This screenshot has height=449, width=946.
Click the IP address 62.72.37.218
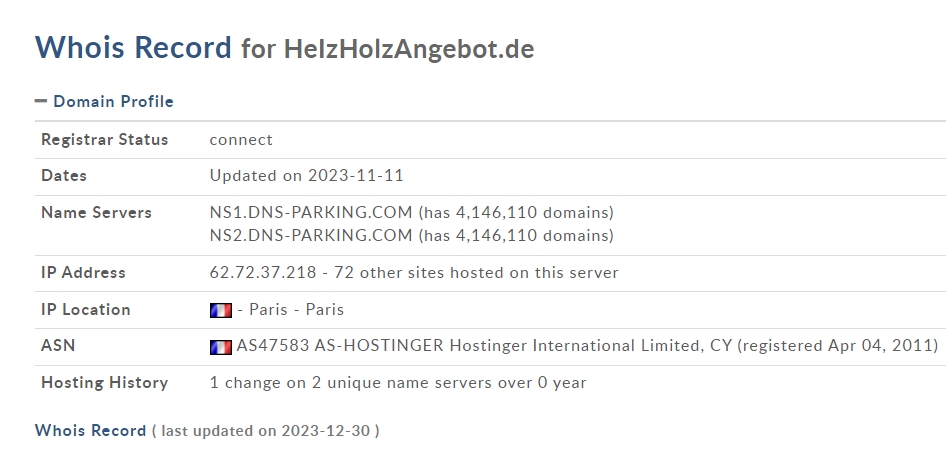click(263, 273)
